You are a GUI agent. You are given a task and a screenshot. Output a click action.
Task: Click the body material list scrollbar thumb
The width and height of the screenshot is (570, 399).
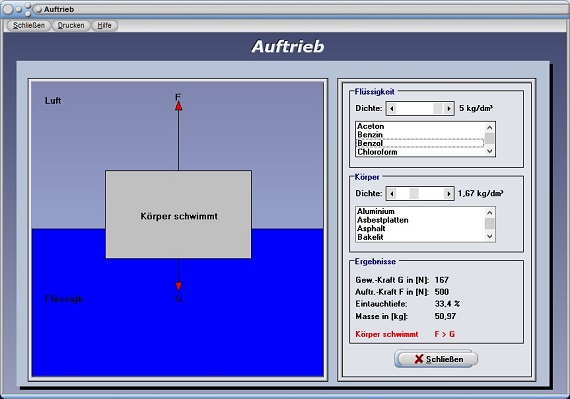(490, 223)
